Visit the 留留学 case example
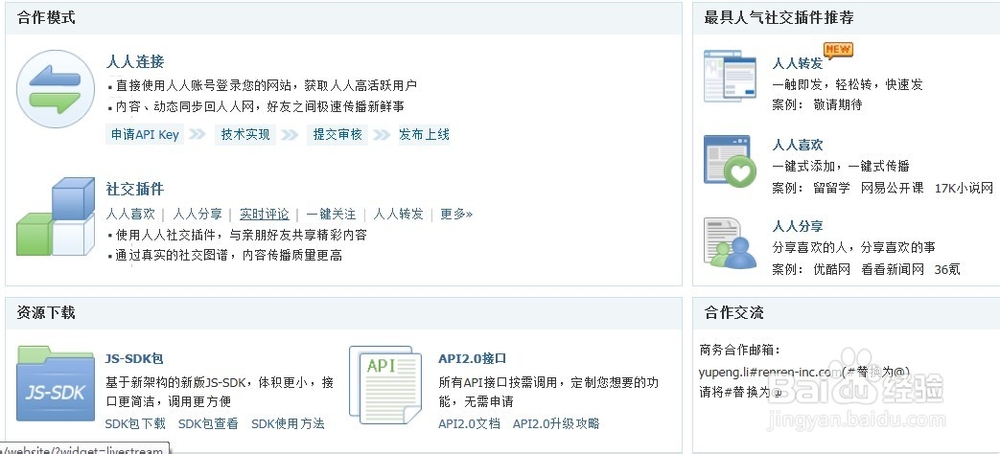1000x454 pixels. click(832, 188)
